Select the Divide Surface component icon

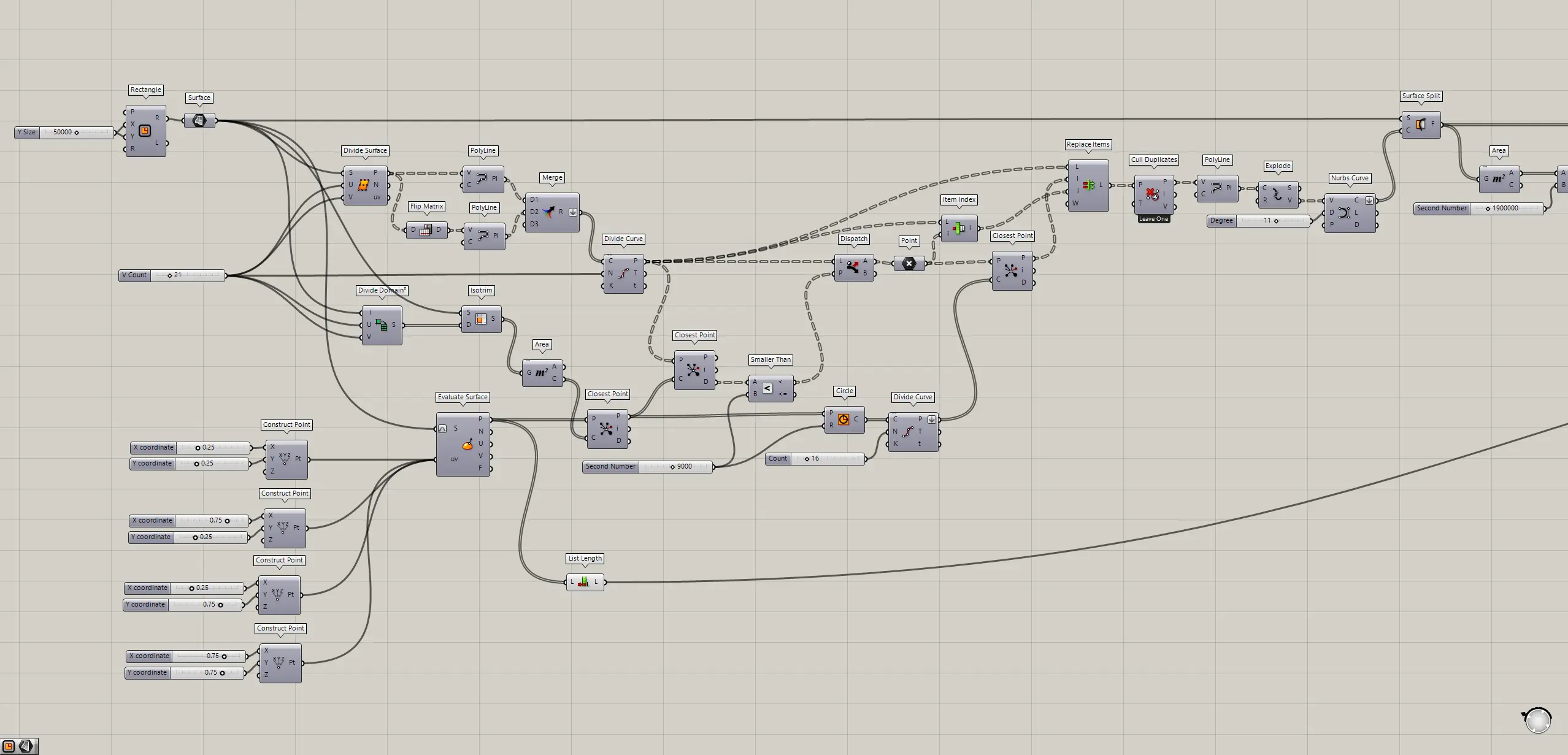(x=363, y=185)
